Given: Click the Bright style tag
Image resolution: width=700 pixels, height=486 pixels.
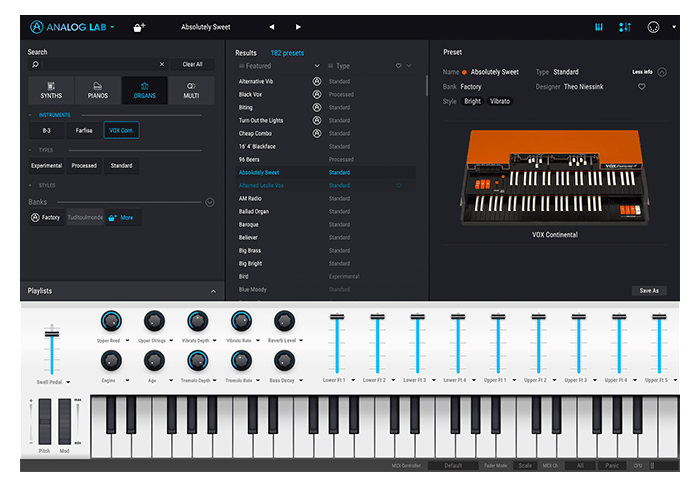Looking at the screenshot, I should tap(472, 101).
